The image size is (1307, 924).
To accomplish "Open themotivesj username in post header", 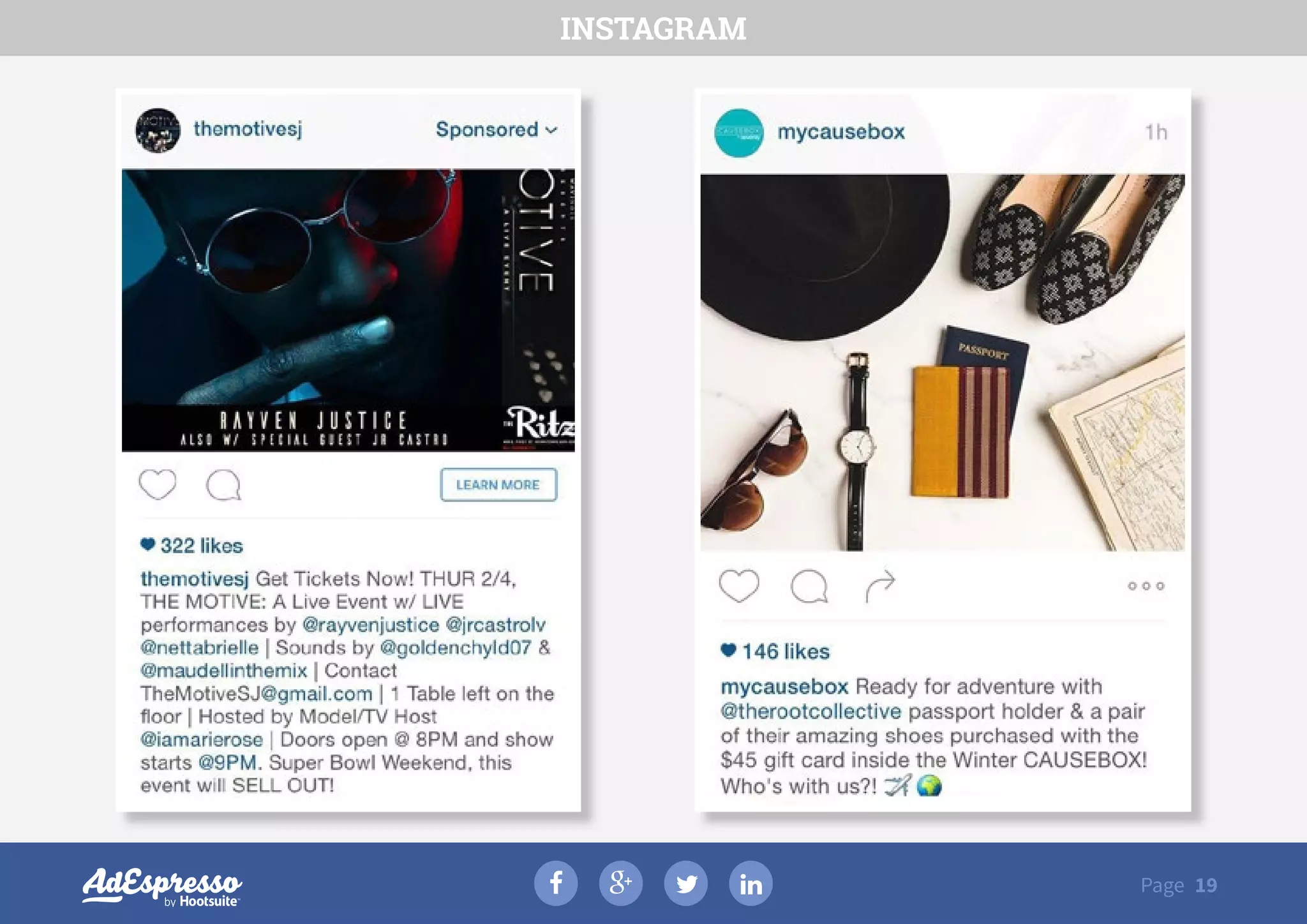I will click(x=248, y=129).
